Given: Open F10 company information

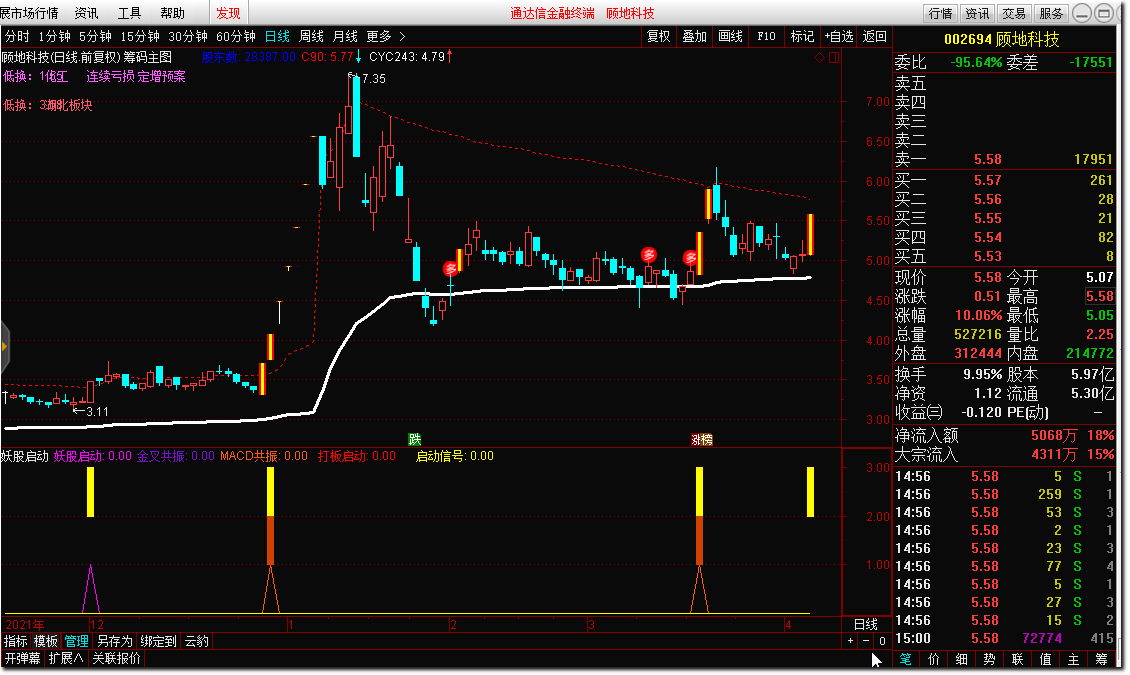Looking at the screenshot, I should click(766, 36).
